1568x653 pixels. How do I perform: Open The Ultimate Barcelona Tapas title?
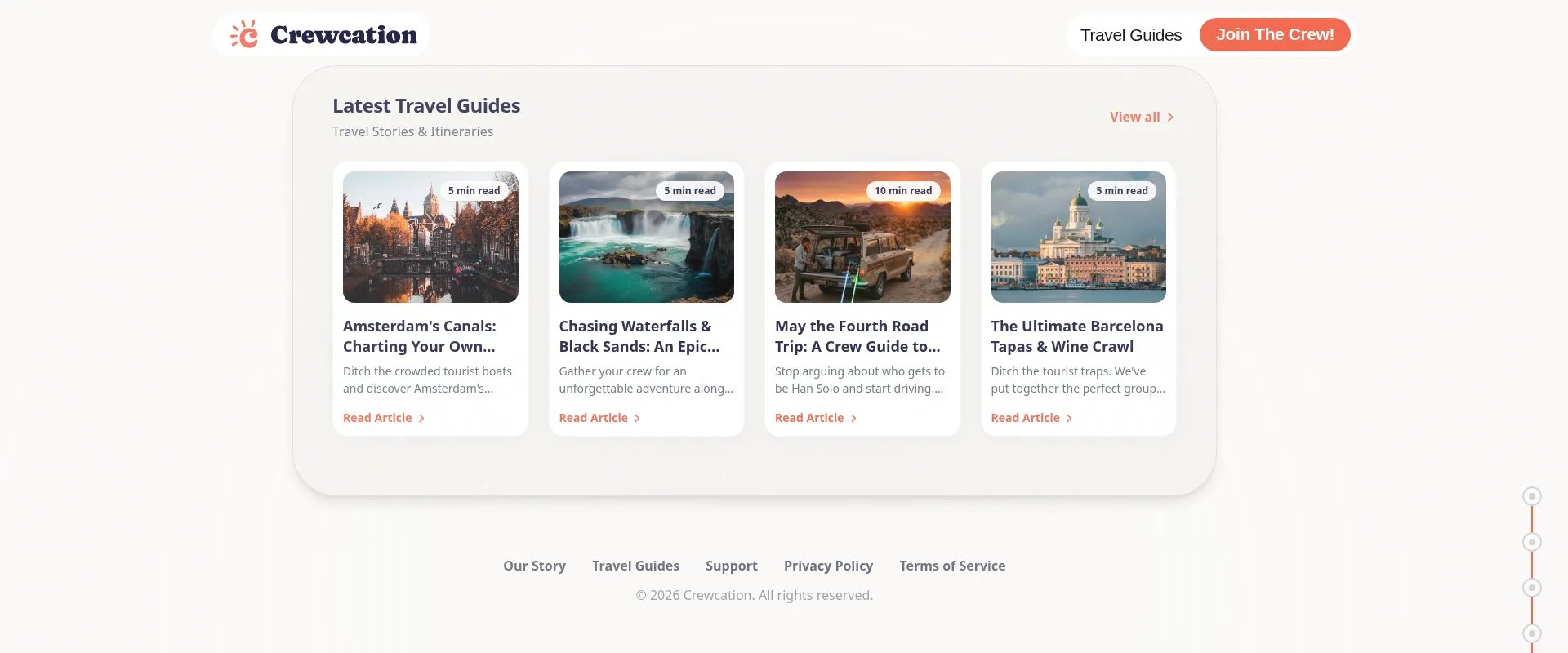[x=1077, y=336]
